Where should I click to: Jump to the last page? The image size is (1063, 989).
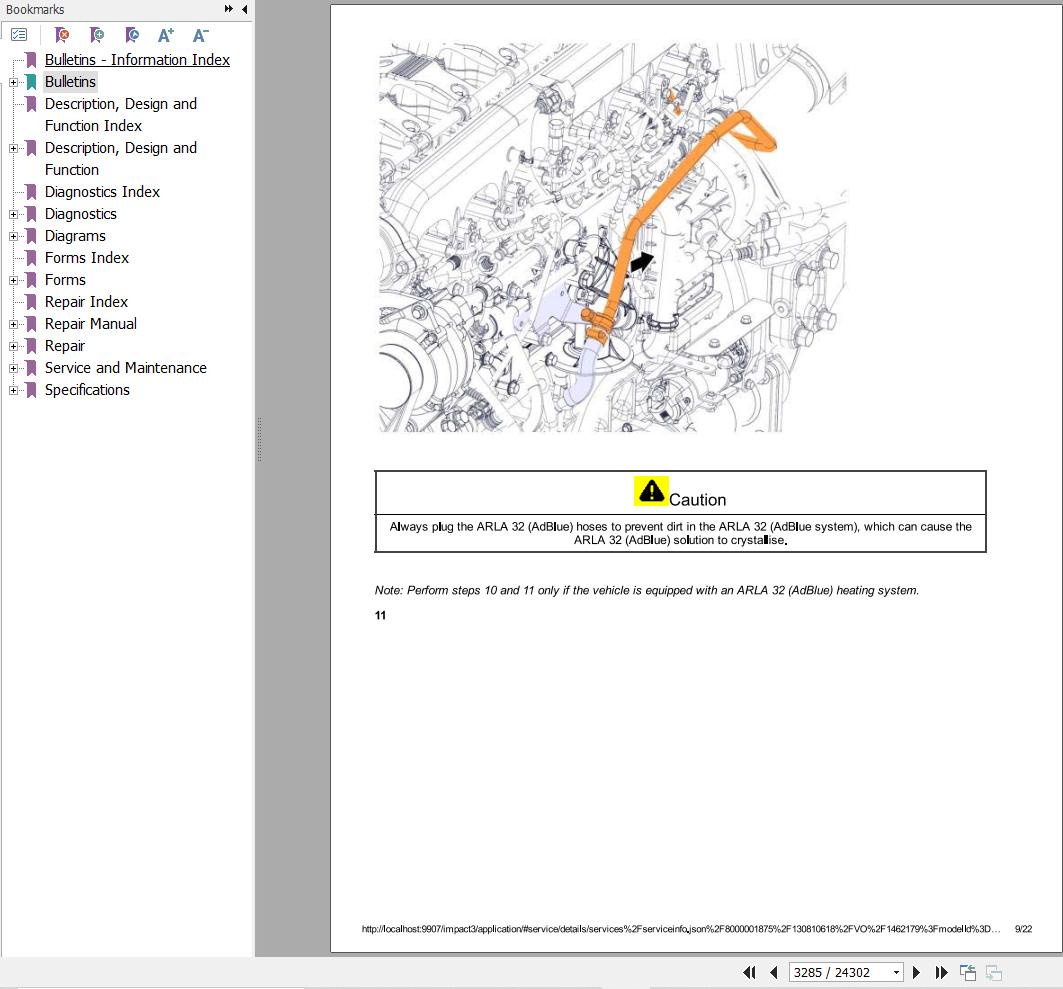point(941,972)
